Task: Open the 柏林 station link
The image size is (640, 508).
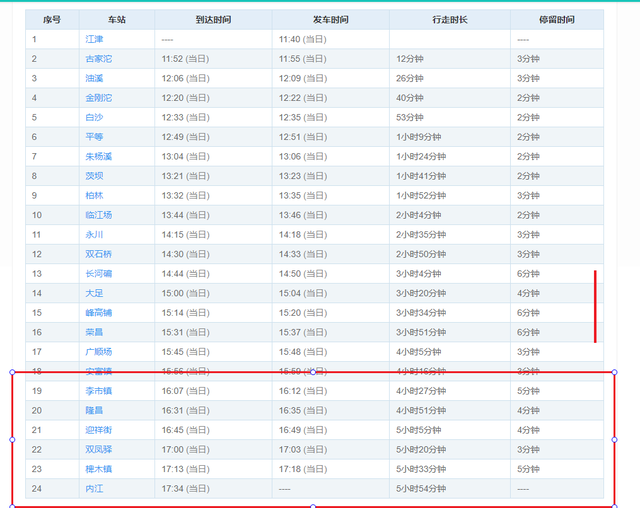Action: (x=94, y=196)
